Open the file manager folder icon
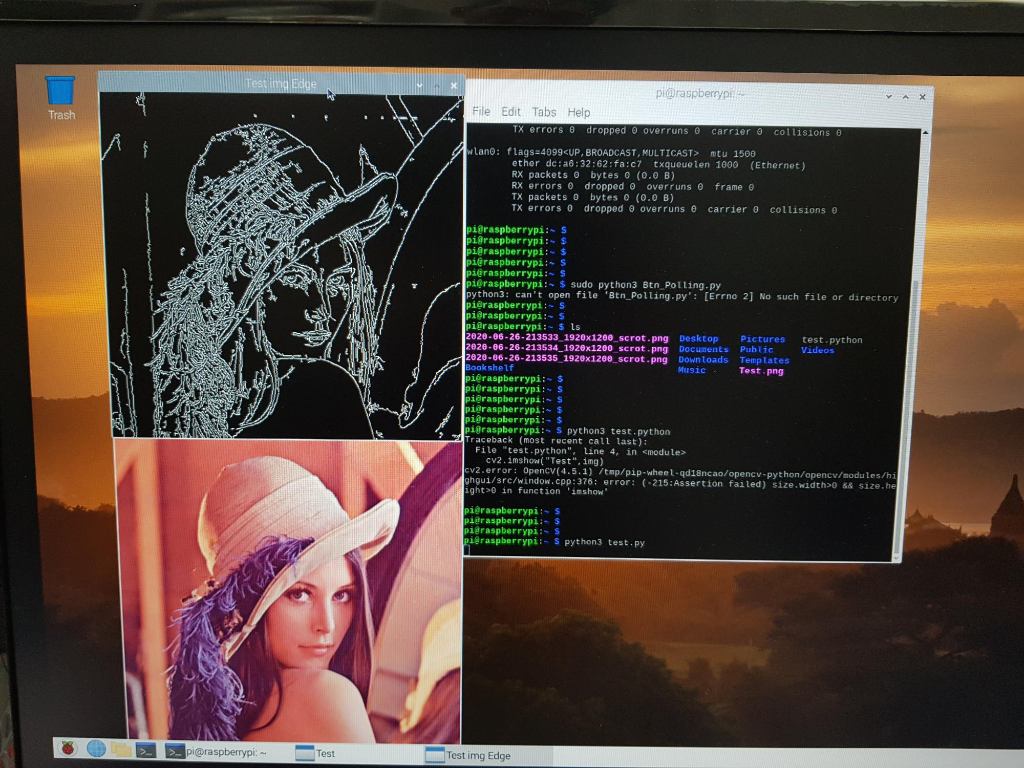 click(x=121, y=749)
